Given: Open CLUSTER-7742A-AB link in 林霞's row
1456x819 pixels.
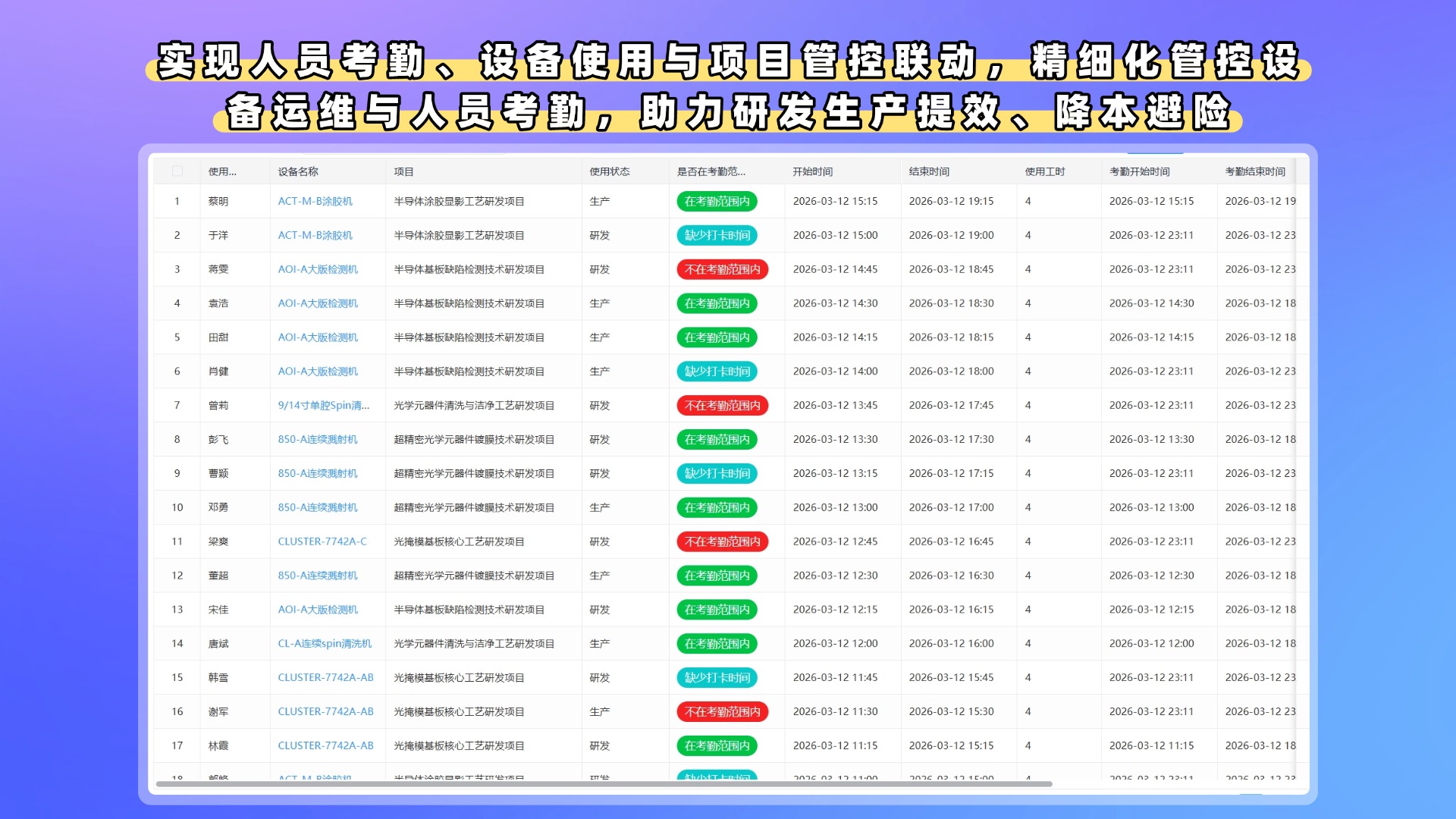Looking at the screenshot, I should click(326, 746).
